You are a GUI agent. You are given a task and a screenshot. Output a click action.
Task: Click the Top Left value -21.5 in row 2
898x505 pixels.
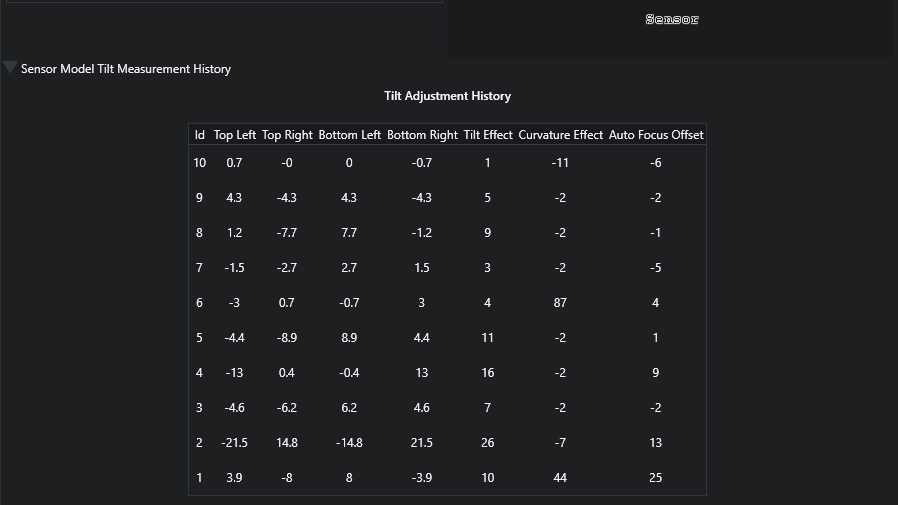coord(234,443)
